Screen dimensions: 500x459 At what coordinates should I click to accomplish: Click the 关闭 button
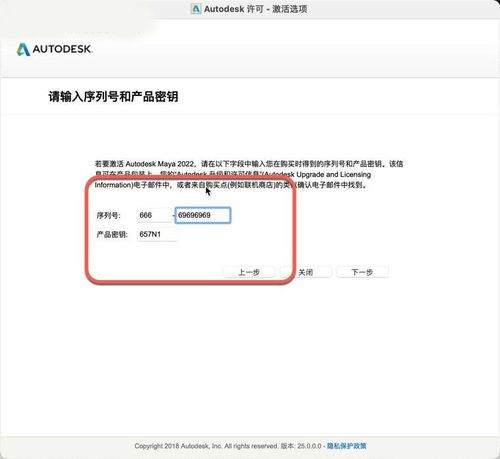coord(305,272)
